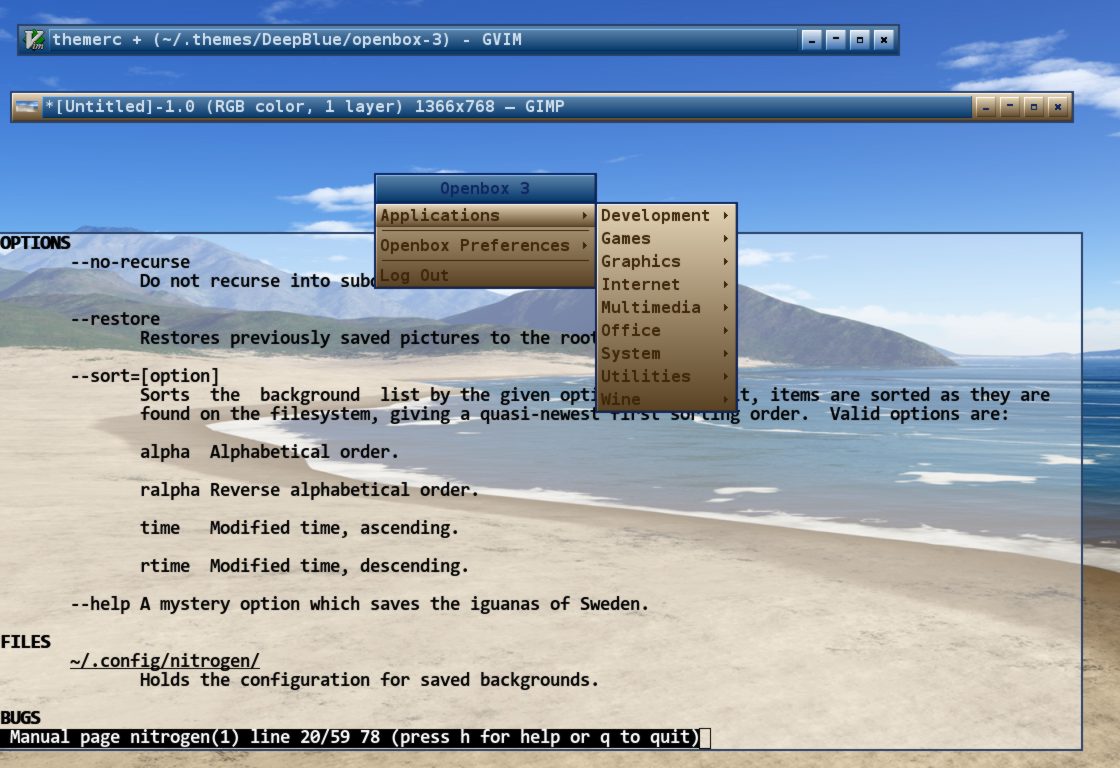
Task: Click the FILES heading
Action: click(25, 642)
